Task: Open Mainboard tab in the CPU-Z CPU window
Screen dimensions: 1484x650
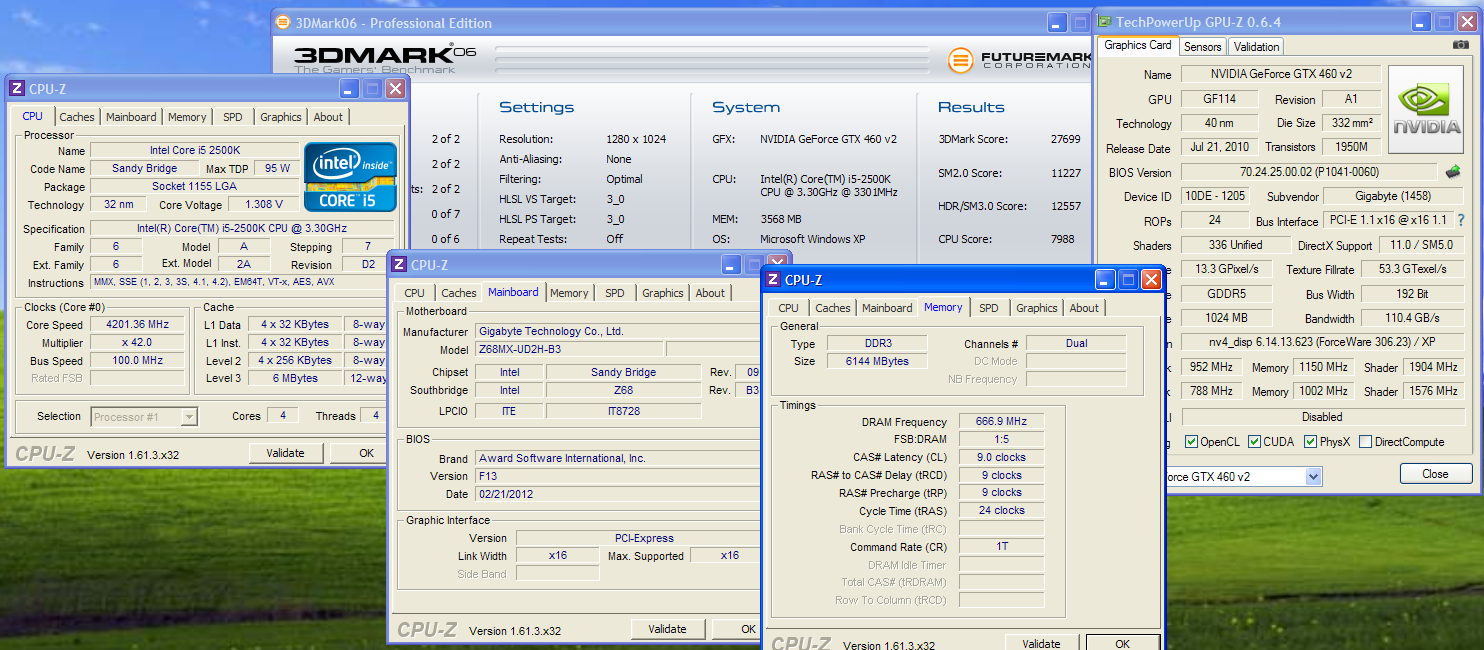Action: [x=131, y=117]
